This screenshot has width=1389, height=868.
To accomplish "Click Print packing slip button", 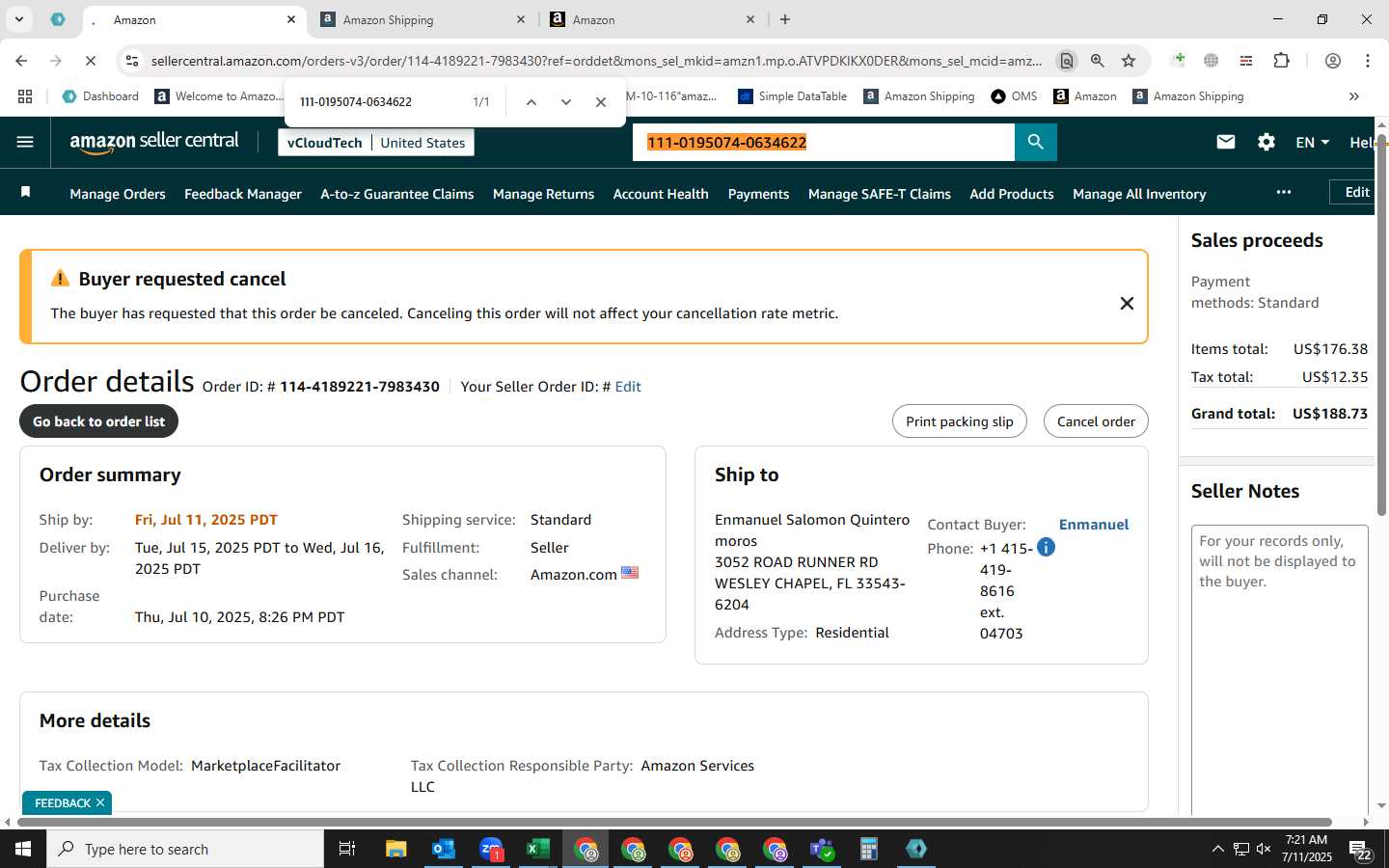I will [960, 421].
